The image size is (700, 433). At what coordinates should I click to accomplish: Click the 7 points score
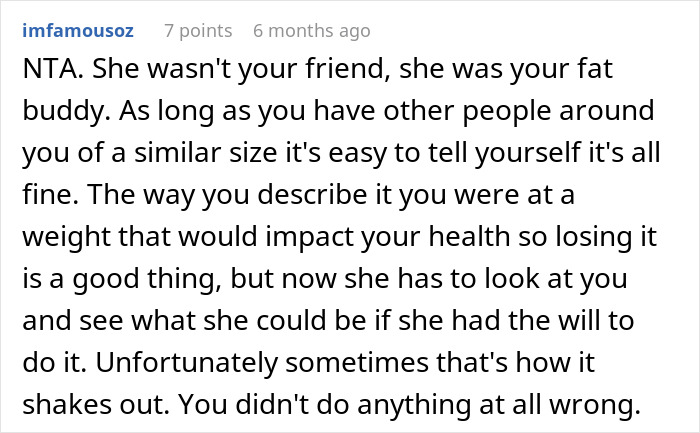tap(198, 31)
